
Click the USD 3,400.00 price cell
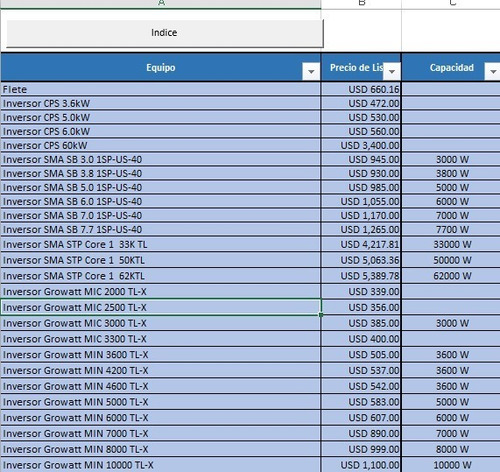pos(361,145)
